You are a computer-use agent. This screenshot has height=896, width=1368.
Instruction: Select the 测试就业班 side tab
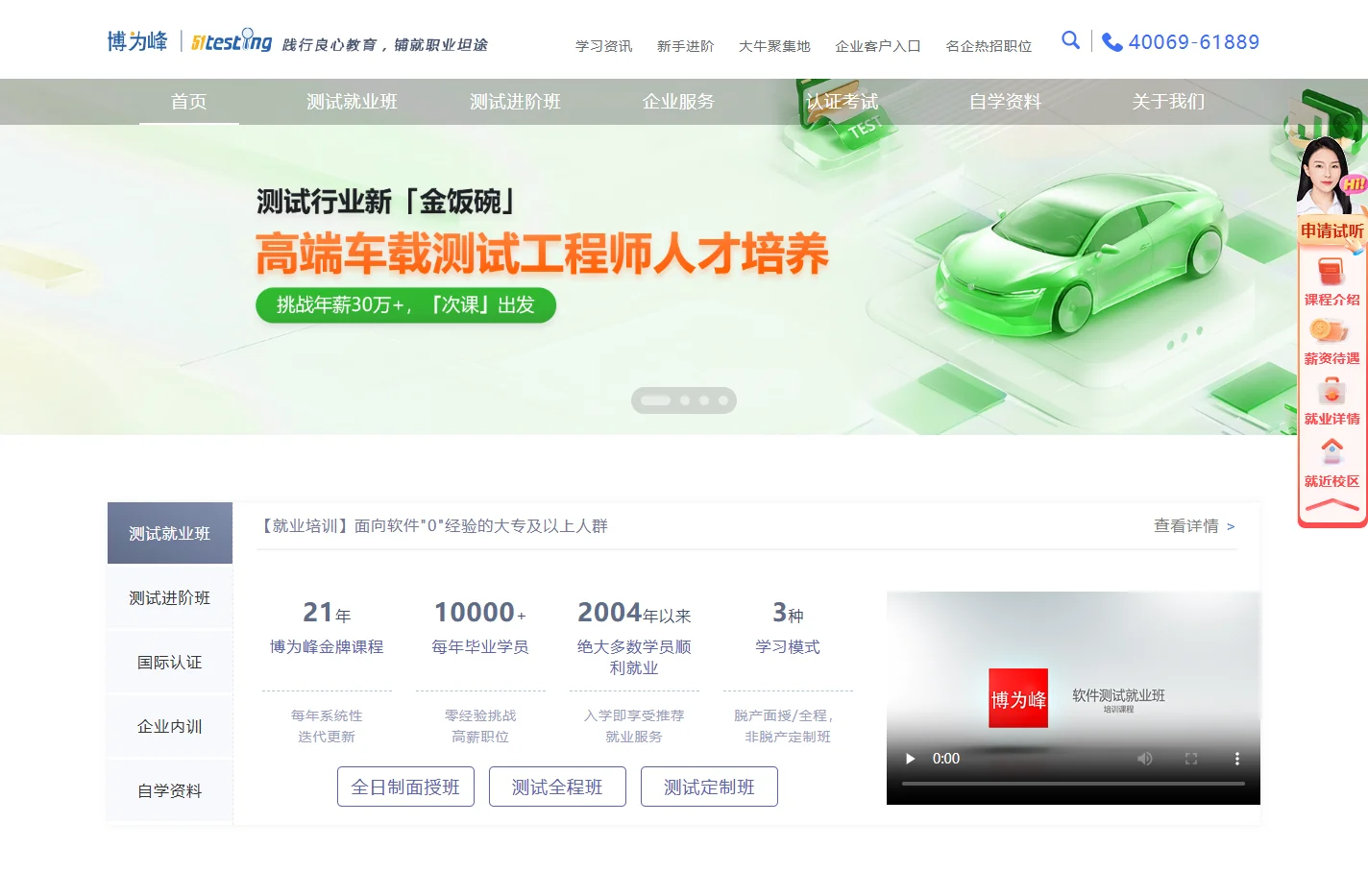[x=170, y=533]
